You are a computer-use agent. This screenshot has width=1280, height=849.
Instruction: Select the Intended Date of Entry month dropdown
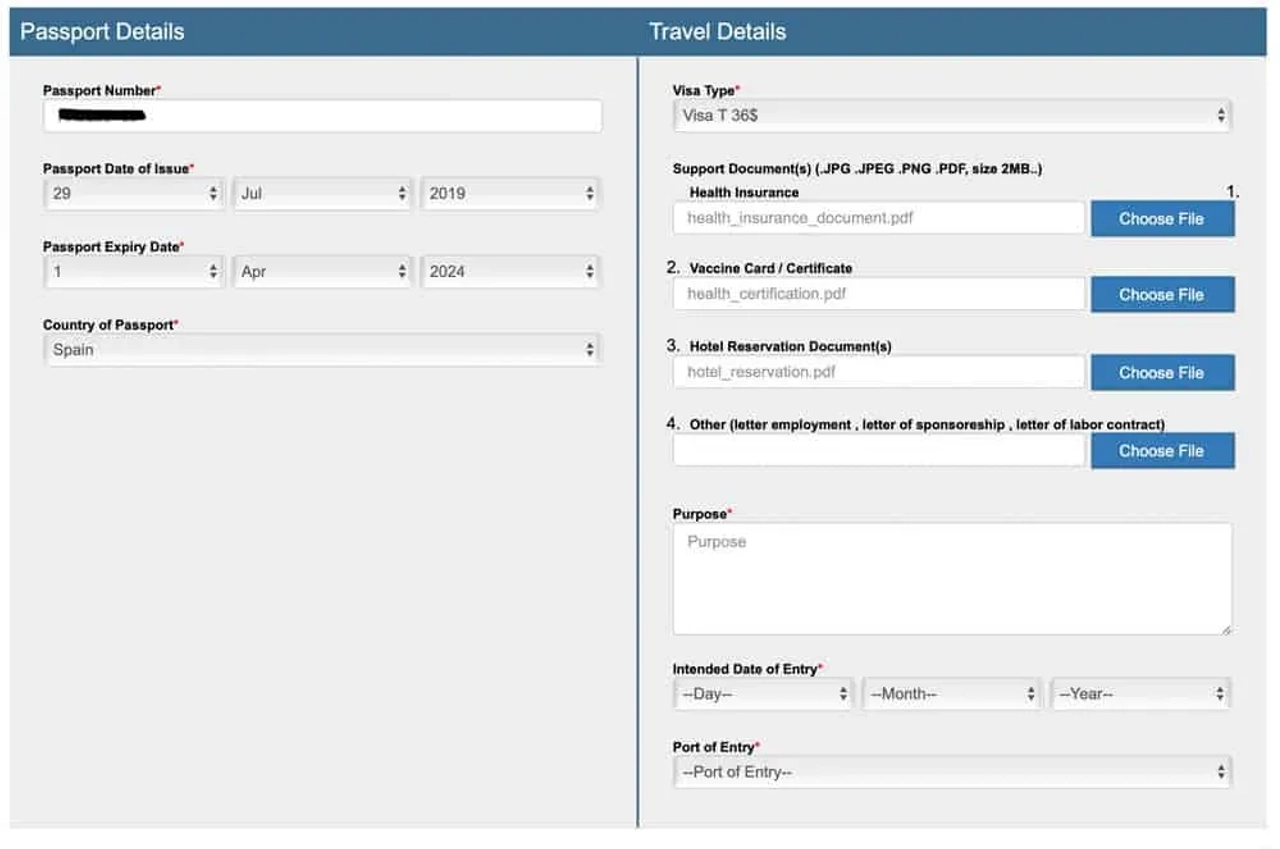(x=952, y=693)
